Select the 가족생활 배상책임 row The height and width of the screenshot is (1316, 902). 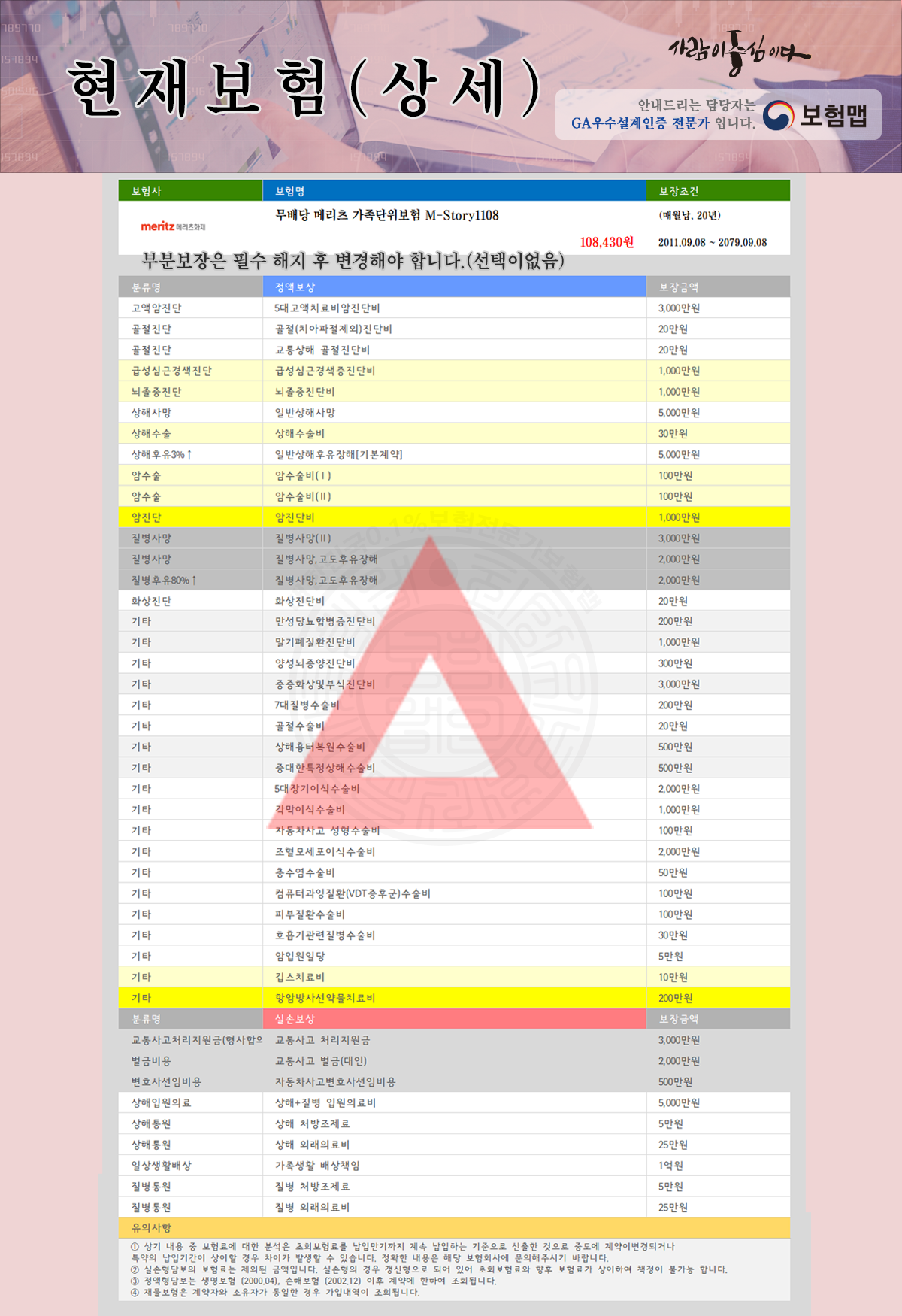point(454,1166)
